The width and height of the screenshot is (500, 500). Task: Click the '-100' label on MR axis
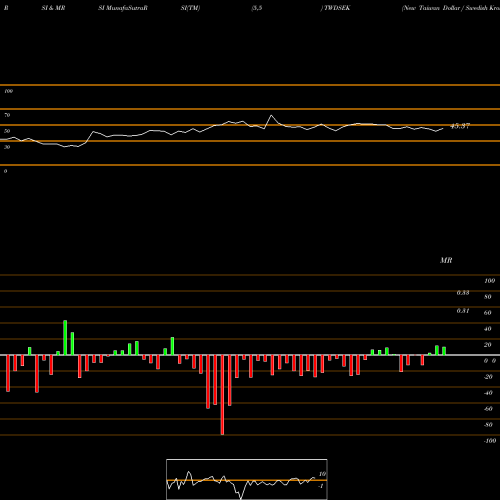490,441
